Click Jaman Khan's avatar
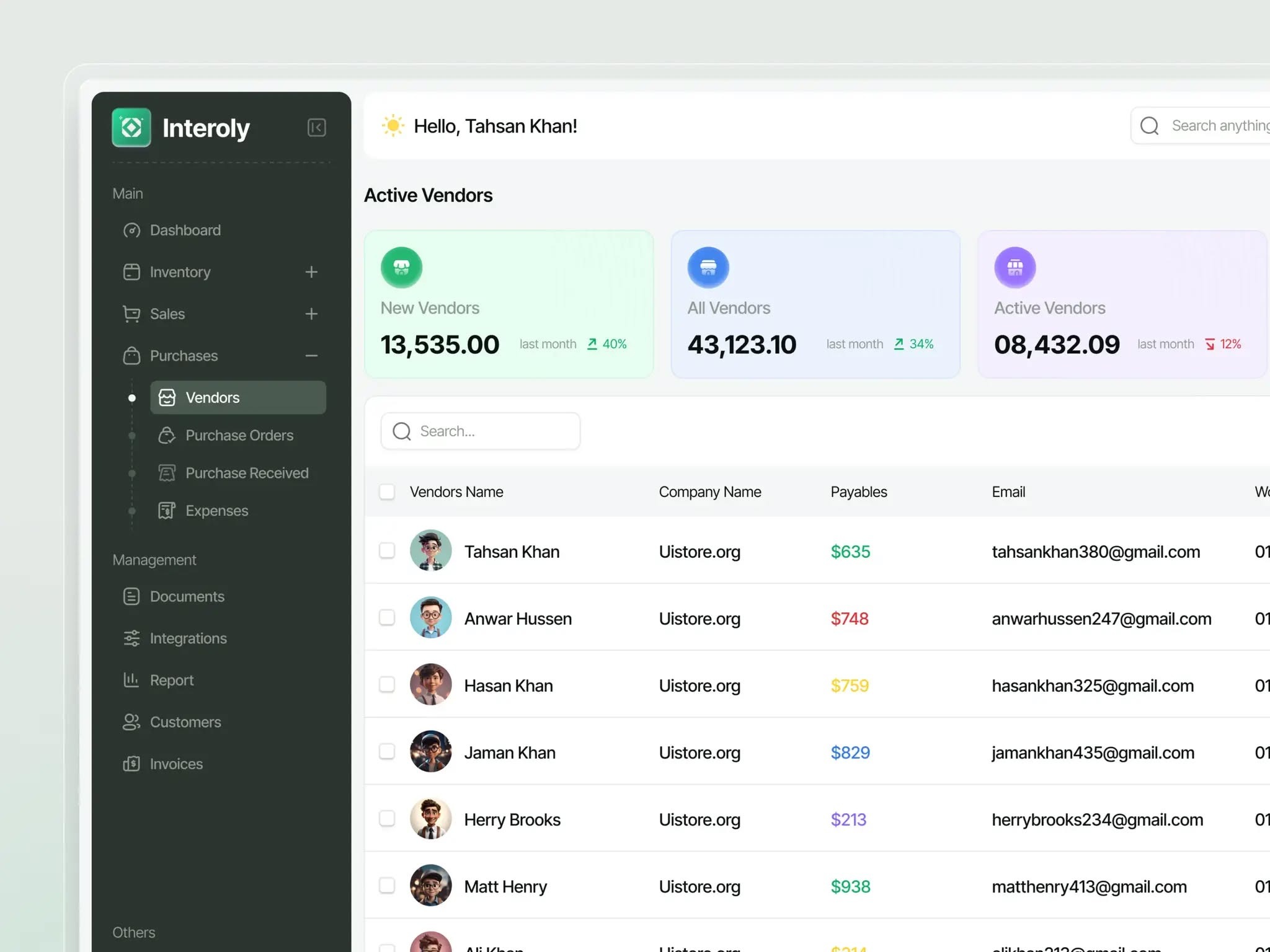Image resolution: width=1270 pixels, height=952 pixels. point(431,751)
